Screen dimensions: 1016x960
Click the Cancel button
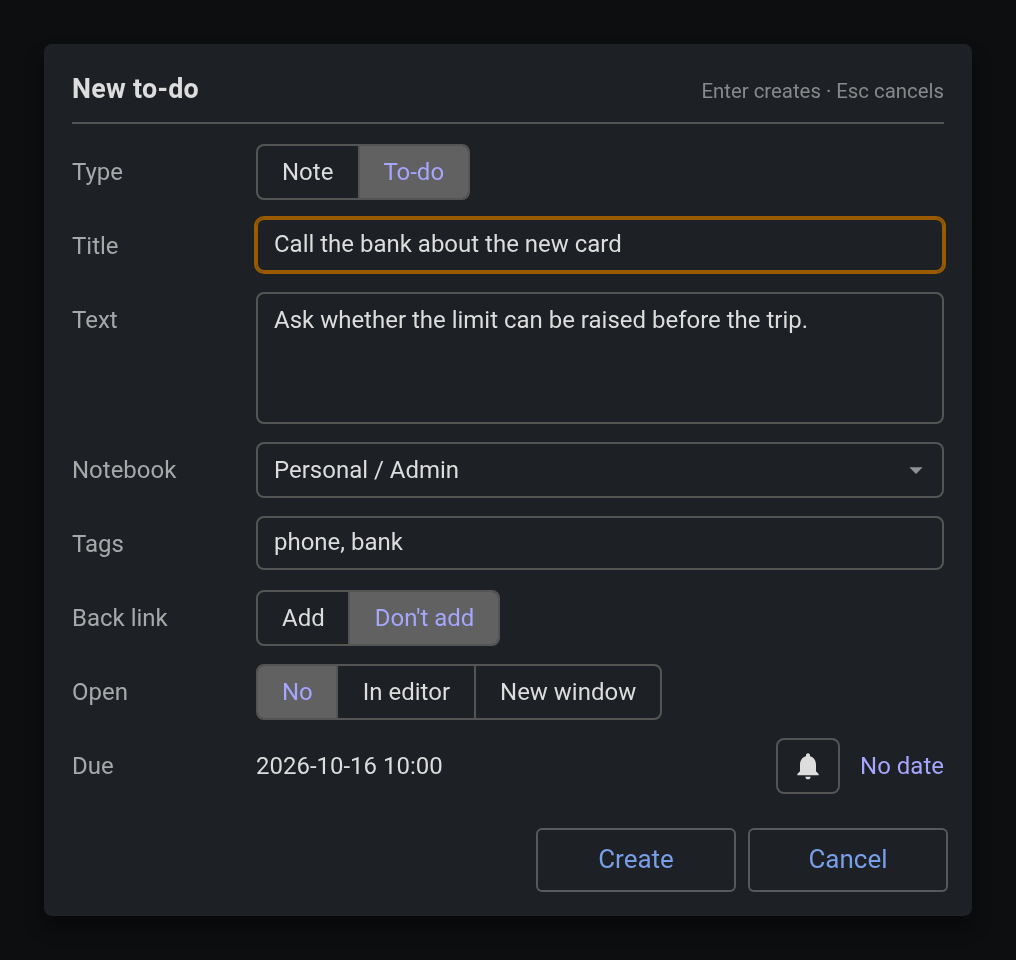(848, 860)
